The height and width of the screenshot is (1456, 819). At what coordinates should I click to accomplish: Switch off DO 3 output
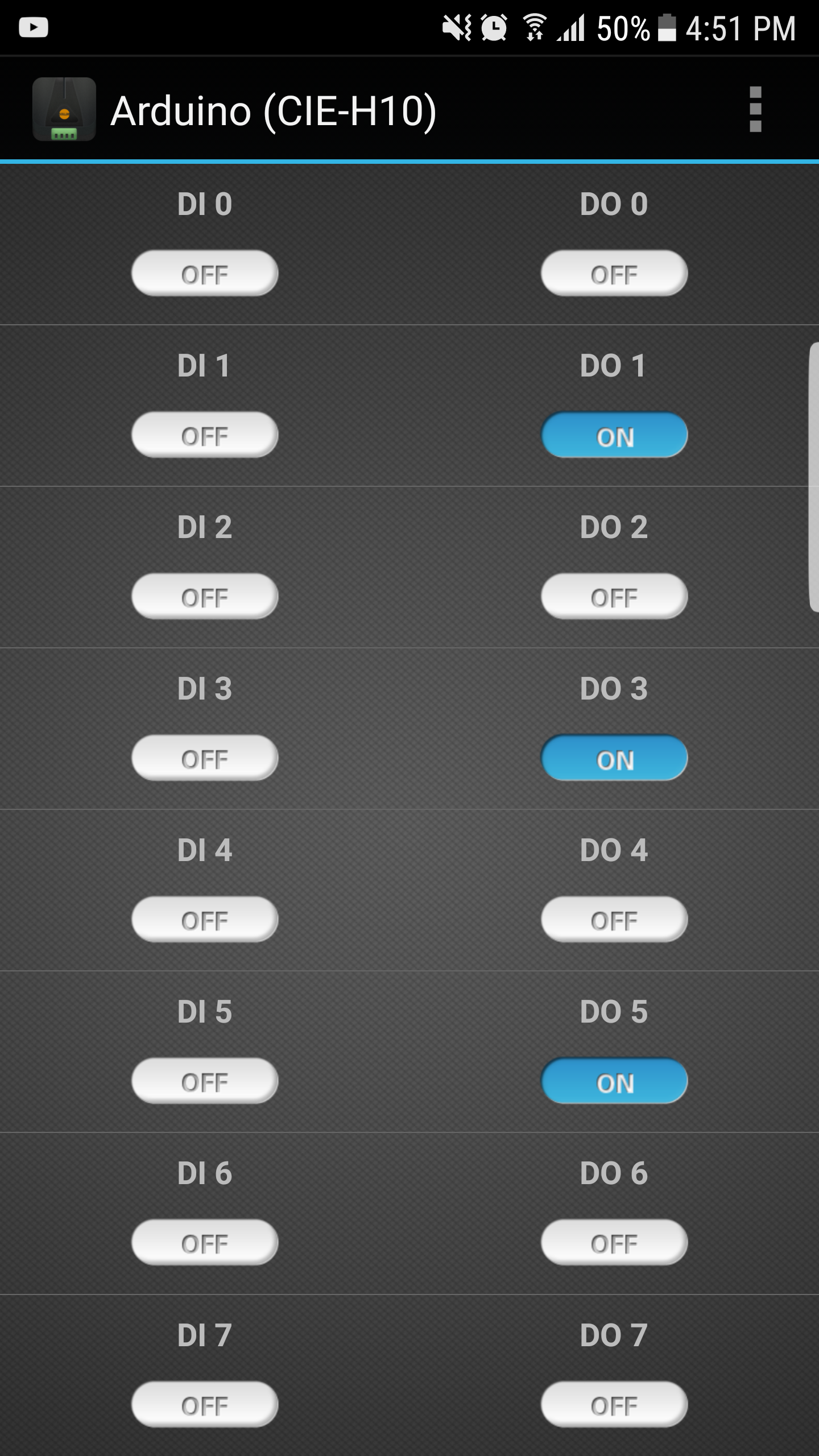coord(613,757)
